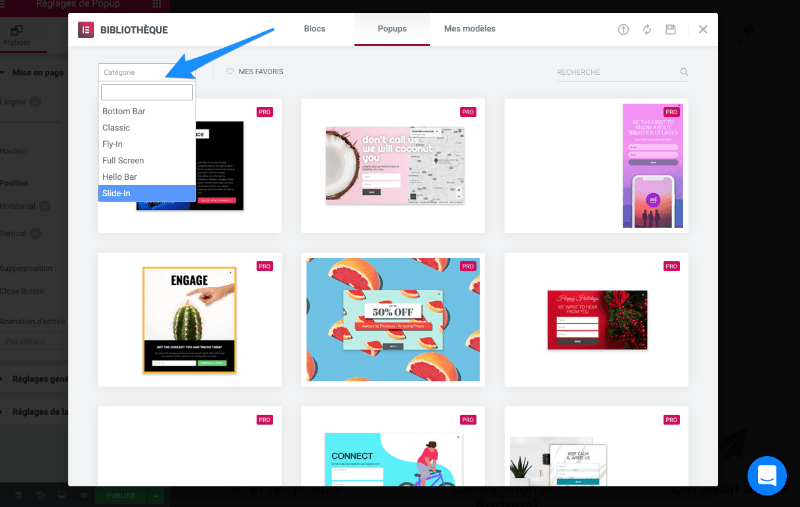Viewport: 800px width, 507px height.
Task: Click the Elementor logo icon in the library header
Action: pyautogui.click(x=86, y=30)
